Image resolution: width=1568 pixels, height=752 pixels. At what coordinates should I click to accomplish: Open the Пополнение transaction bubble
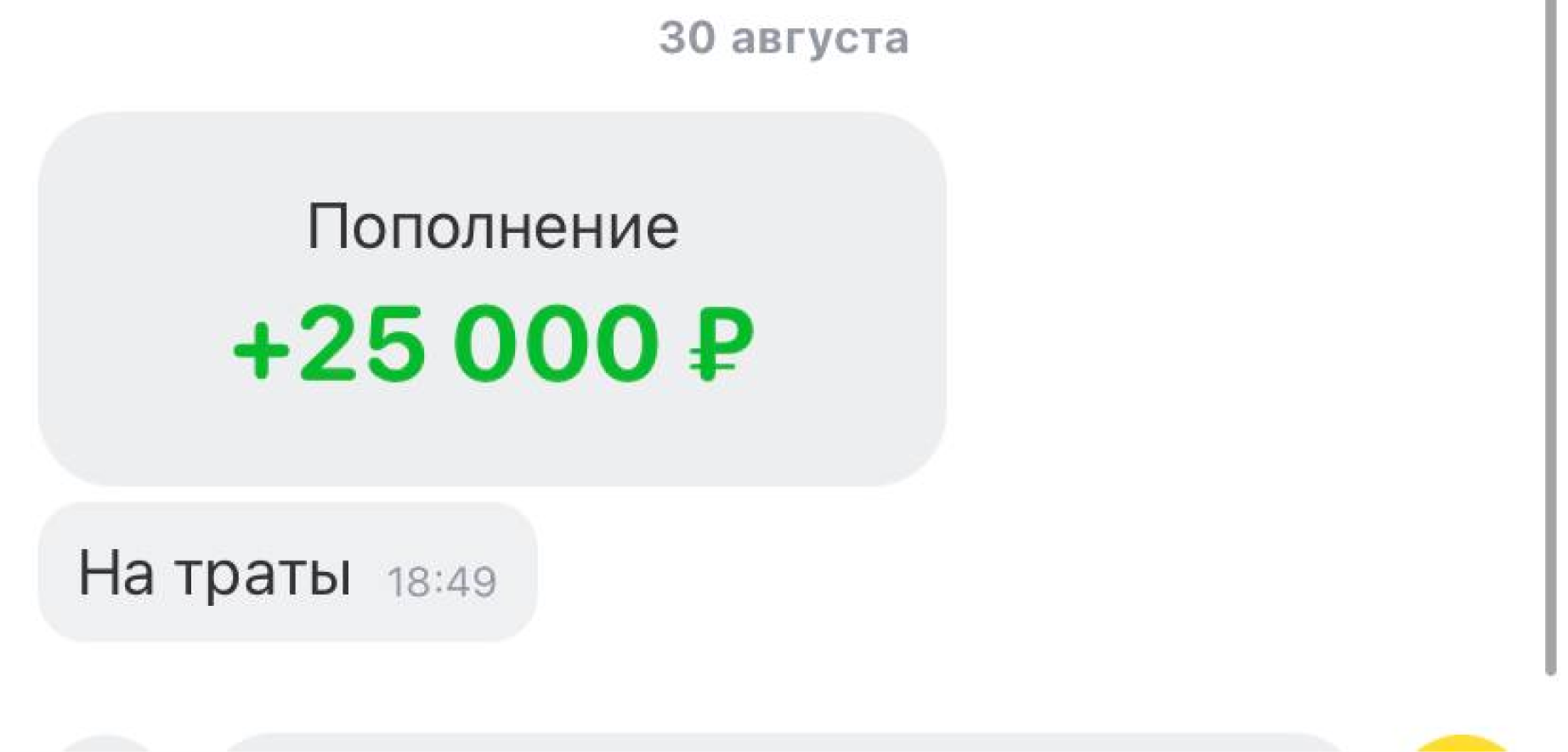coord(492,298)
